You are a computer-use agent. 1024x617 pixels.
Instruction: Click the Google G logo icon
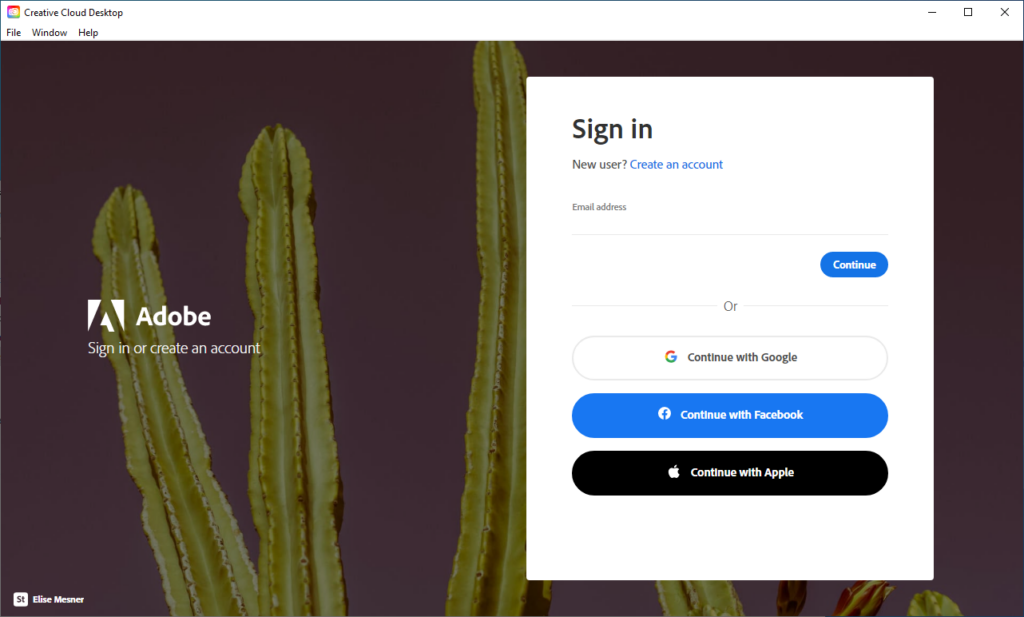(x=671, y=356)
